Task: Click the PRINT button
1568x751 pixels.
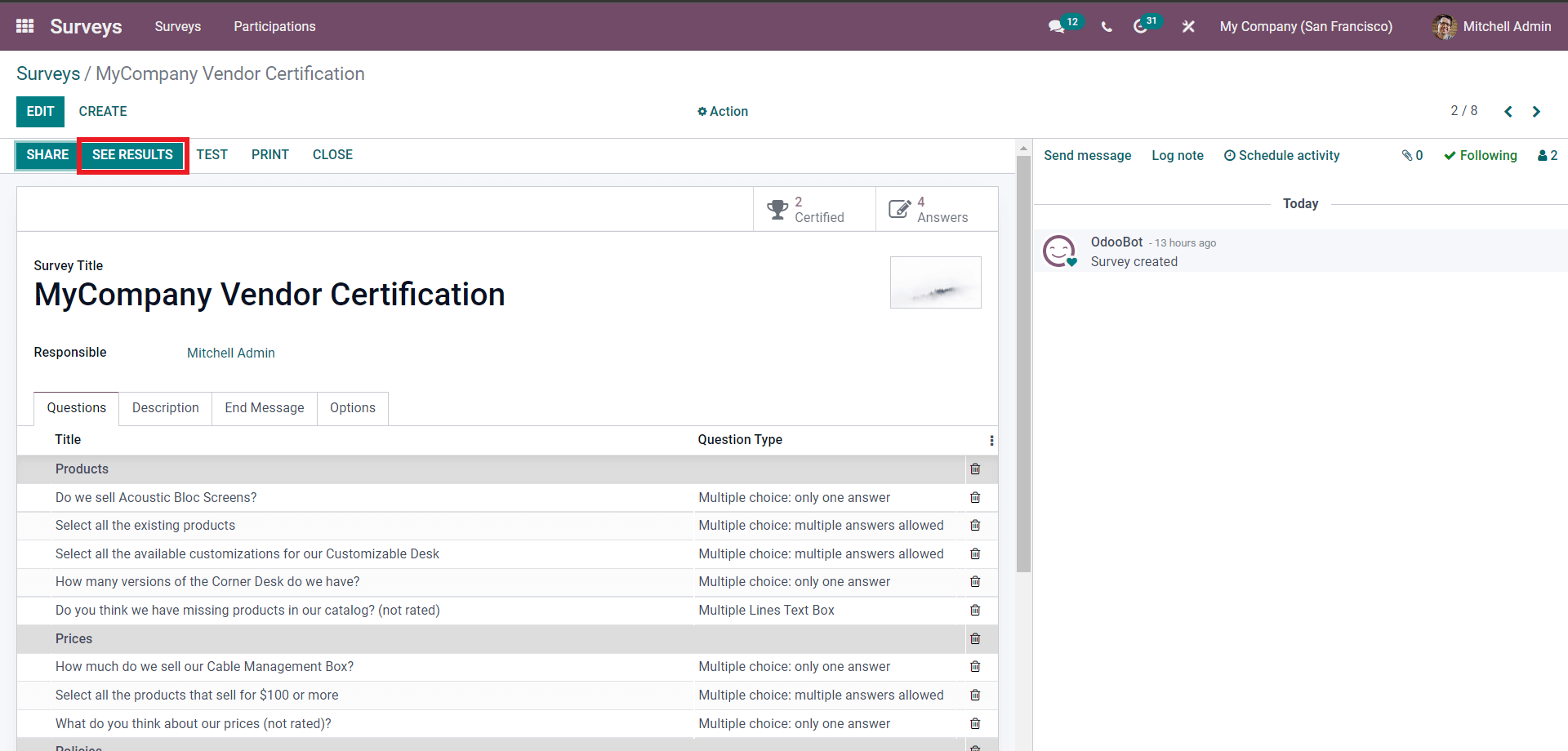Action: tap(270, 155)
